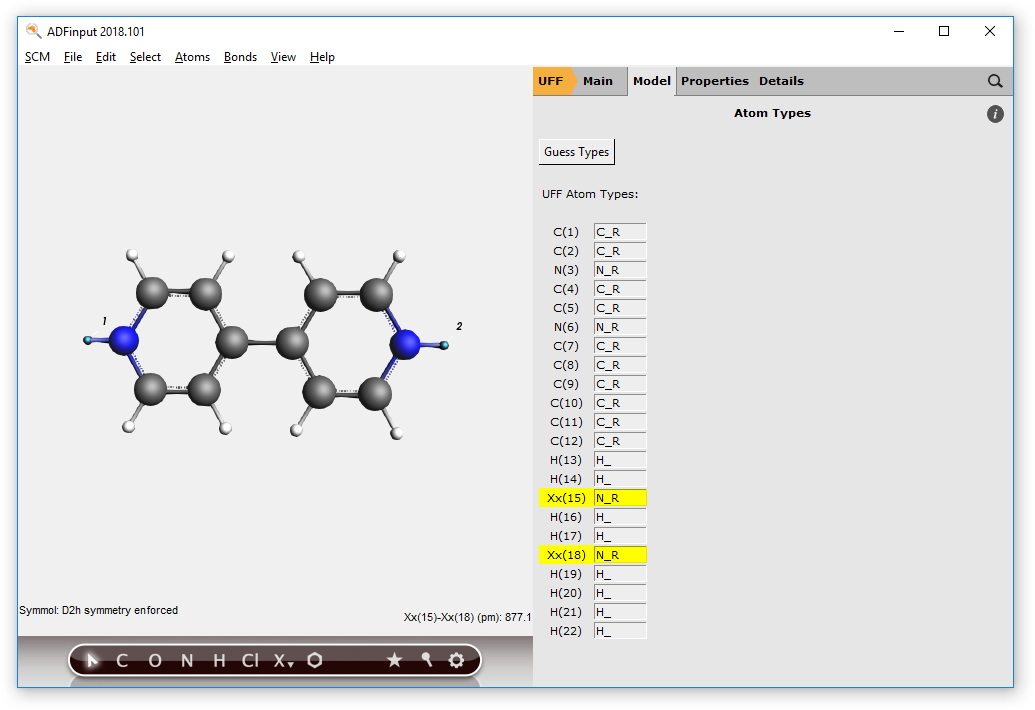Open the Details panel tab
Screen dimensions: 1035x710
point(781,81)
